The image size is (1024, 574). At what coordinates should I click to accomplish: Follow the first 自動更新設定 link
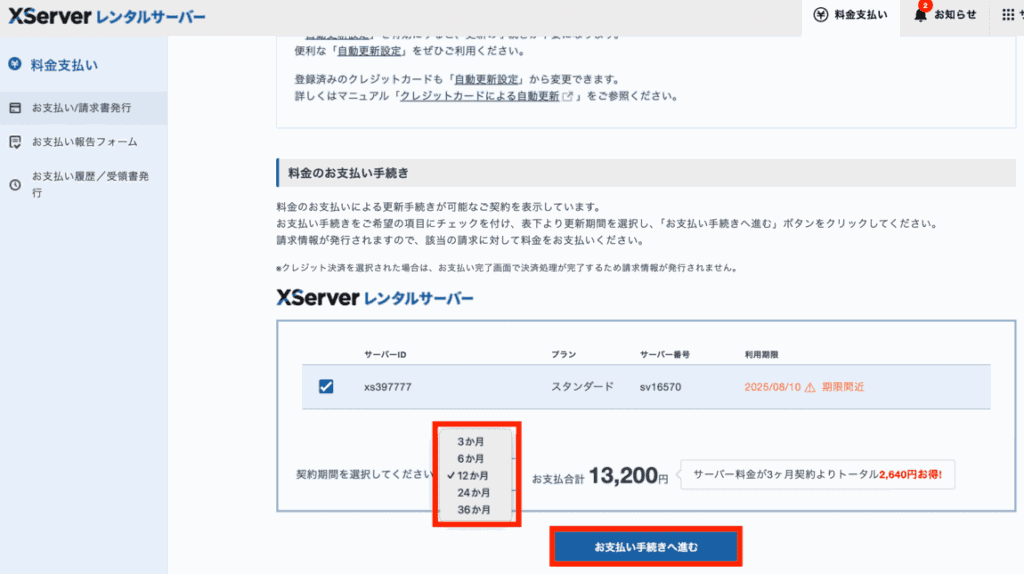pos(369,51)
